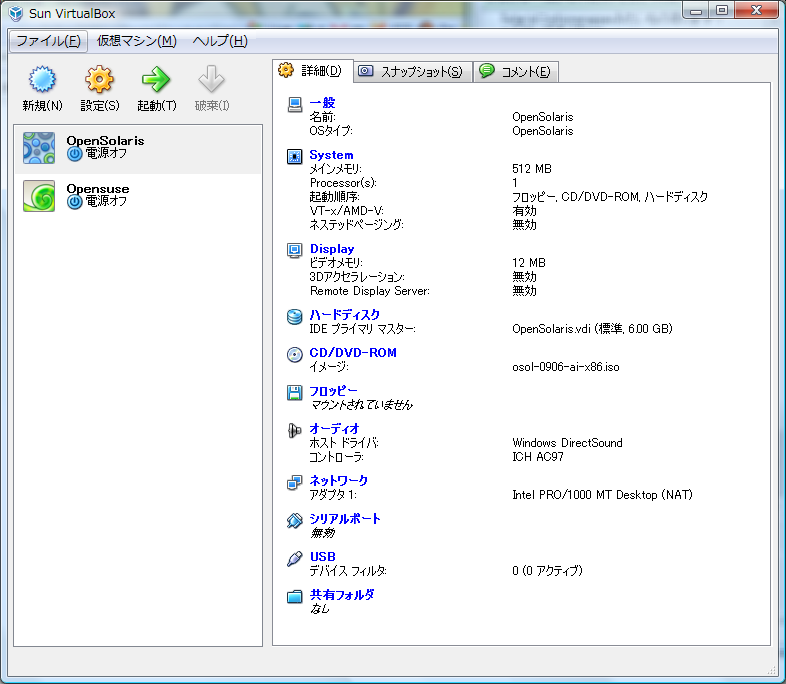Screen dimensions: 786x684
Task: Click Windows DirectSound driver value
Action: [x=567, y=443]
